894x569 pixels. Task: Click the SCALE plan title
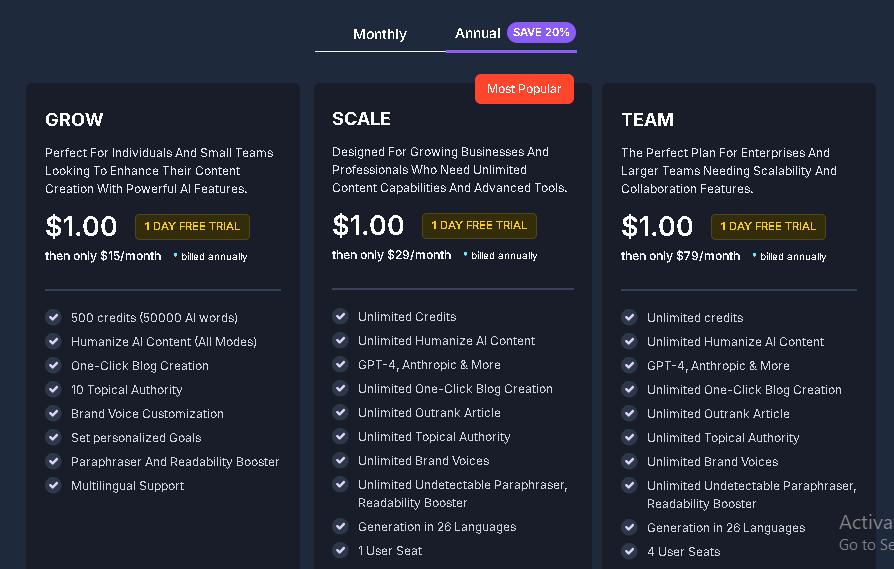tap(361, 119)
